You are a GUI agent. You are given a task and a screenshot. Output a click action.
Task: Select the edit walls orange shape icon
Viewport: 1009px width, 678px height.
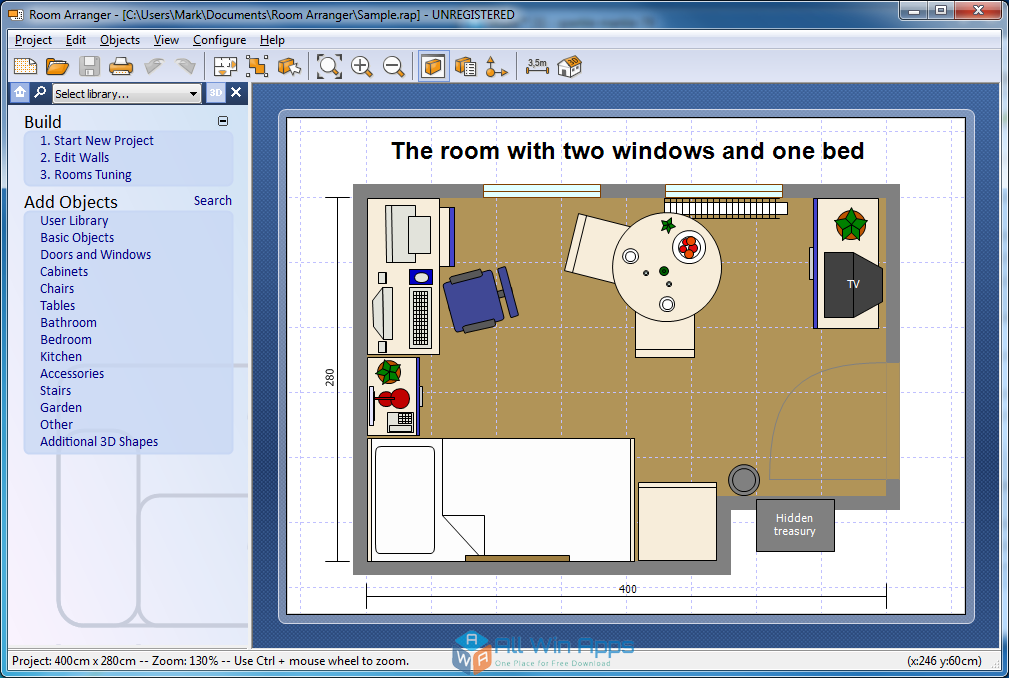pyautogui.click(x=257, y=66)
